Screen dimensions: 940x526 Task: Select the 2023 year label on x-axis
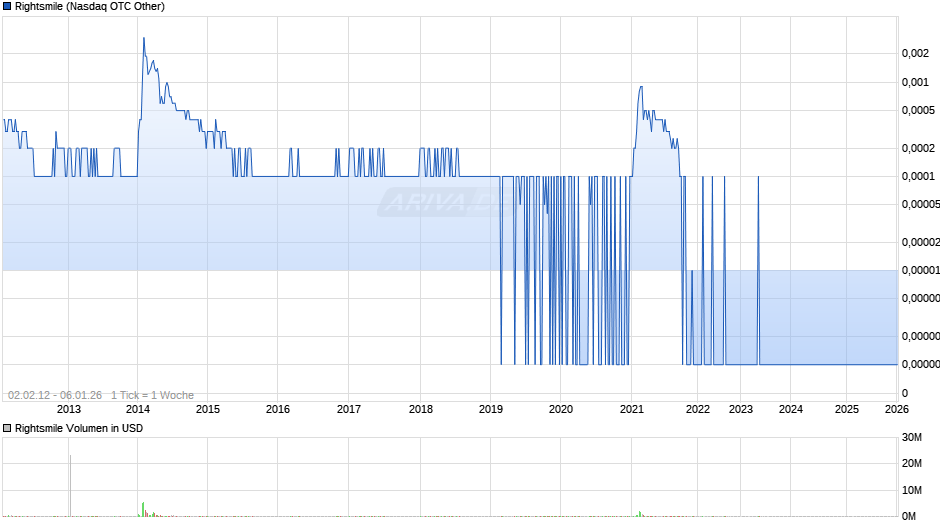tap(740, 409)
